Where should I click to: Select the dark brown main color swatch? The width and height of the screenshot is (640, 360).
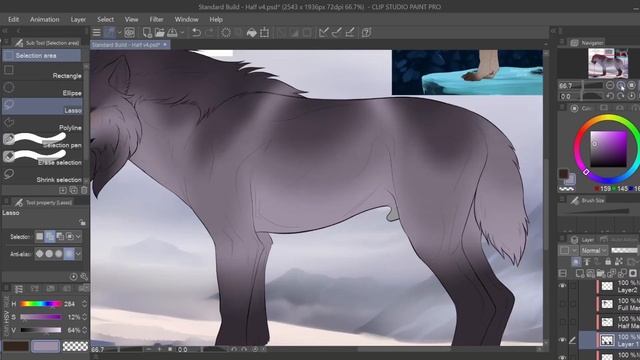(16, 346)
